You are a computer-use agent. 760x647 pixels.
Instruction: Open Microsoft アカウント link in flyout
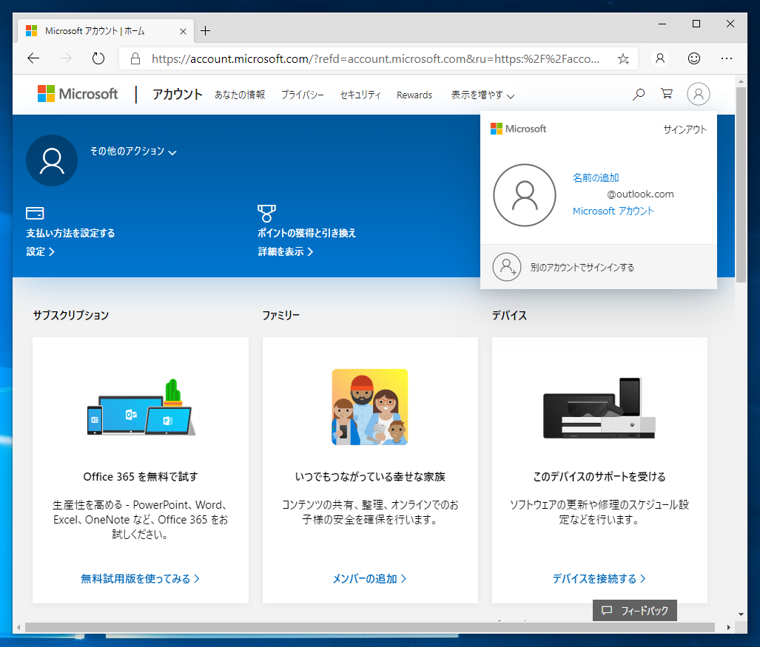click(613, 211)
